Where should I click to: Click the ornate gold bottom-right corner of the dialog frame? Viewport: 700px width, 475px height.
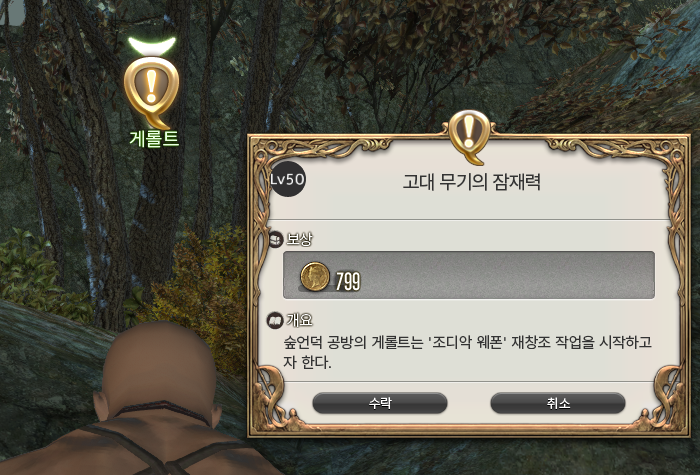coord(668,413)
